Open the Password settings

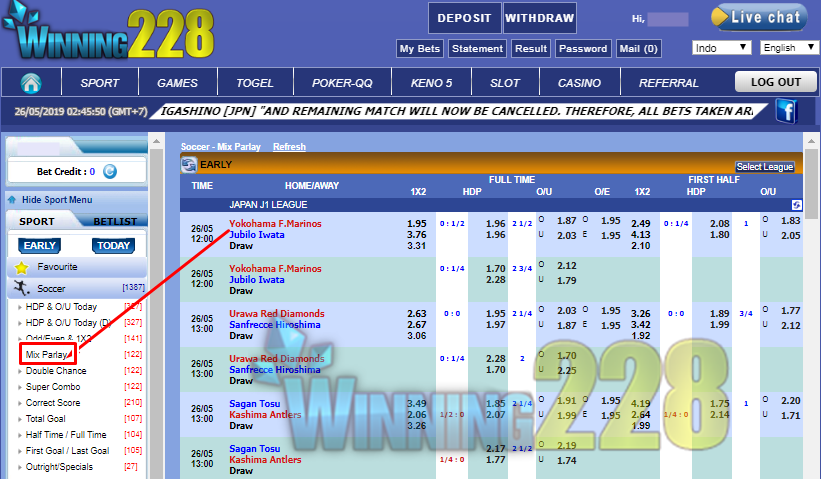click(x=583, y=49)
